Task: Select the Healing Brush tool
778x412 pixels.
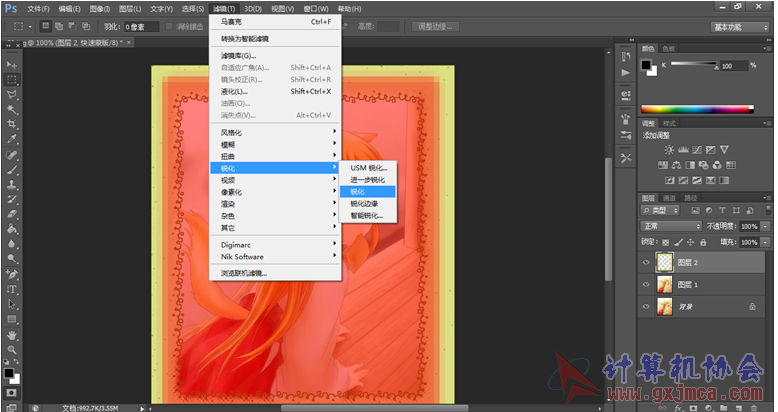Action: (11, 155)
